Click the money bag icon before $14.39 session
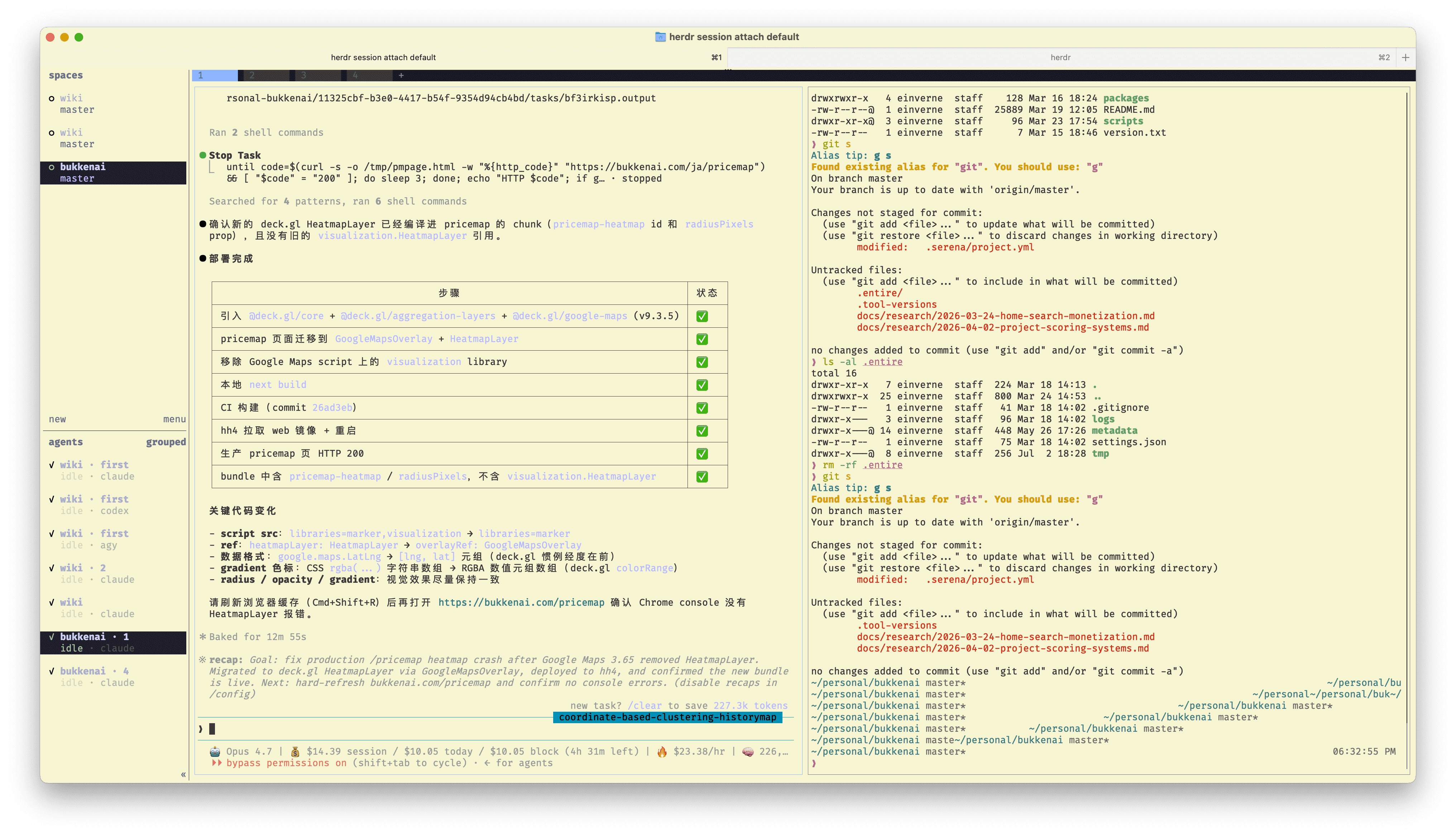The height and width of the screenshot is (836, 1456). (x=295, y=751)
